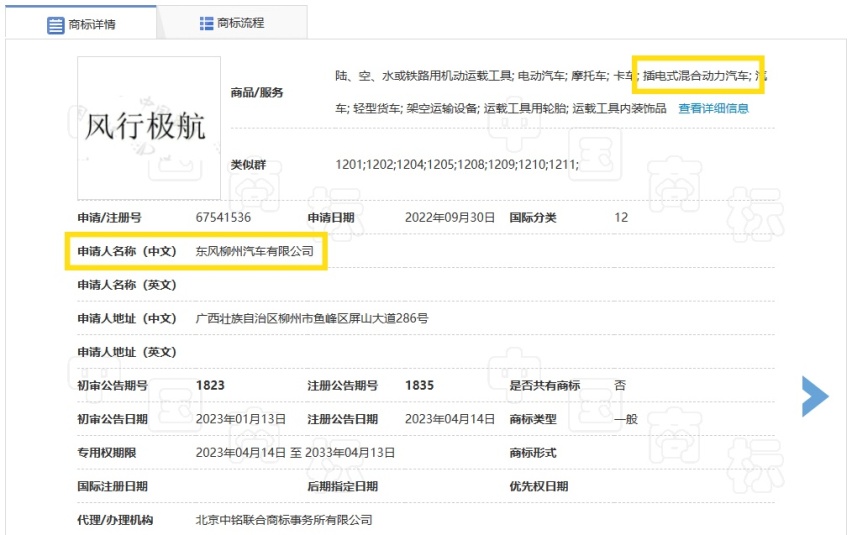Click the 初审公告期号 label

[x=112, y=385]
